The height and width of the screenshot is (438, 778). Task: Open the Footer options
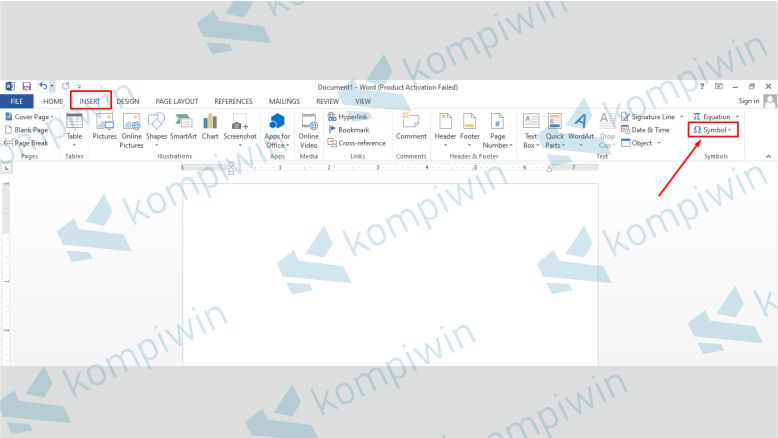[x=469, y=130]
